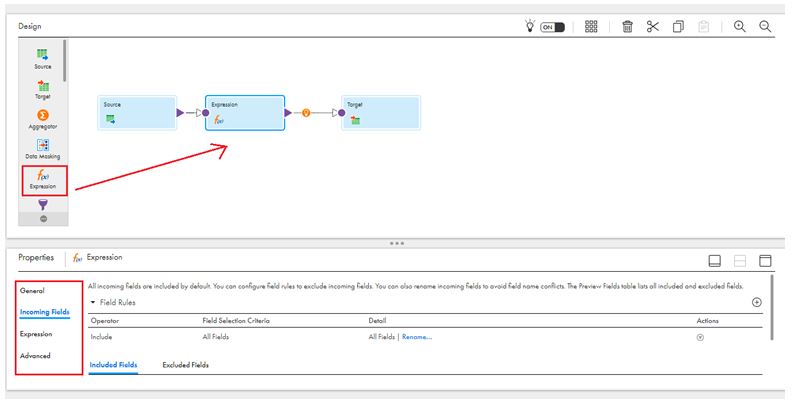
Task: Click the Operator column header
Action: click(x=105, y=321)
